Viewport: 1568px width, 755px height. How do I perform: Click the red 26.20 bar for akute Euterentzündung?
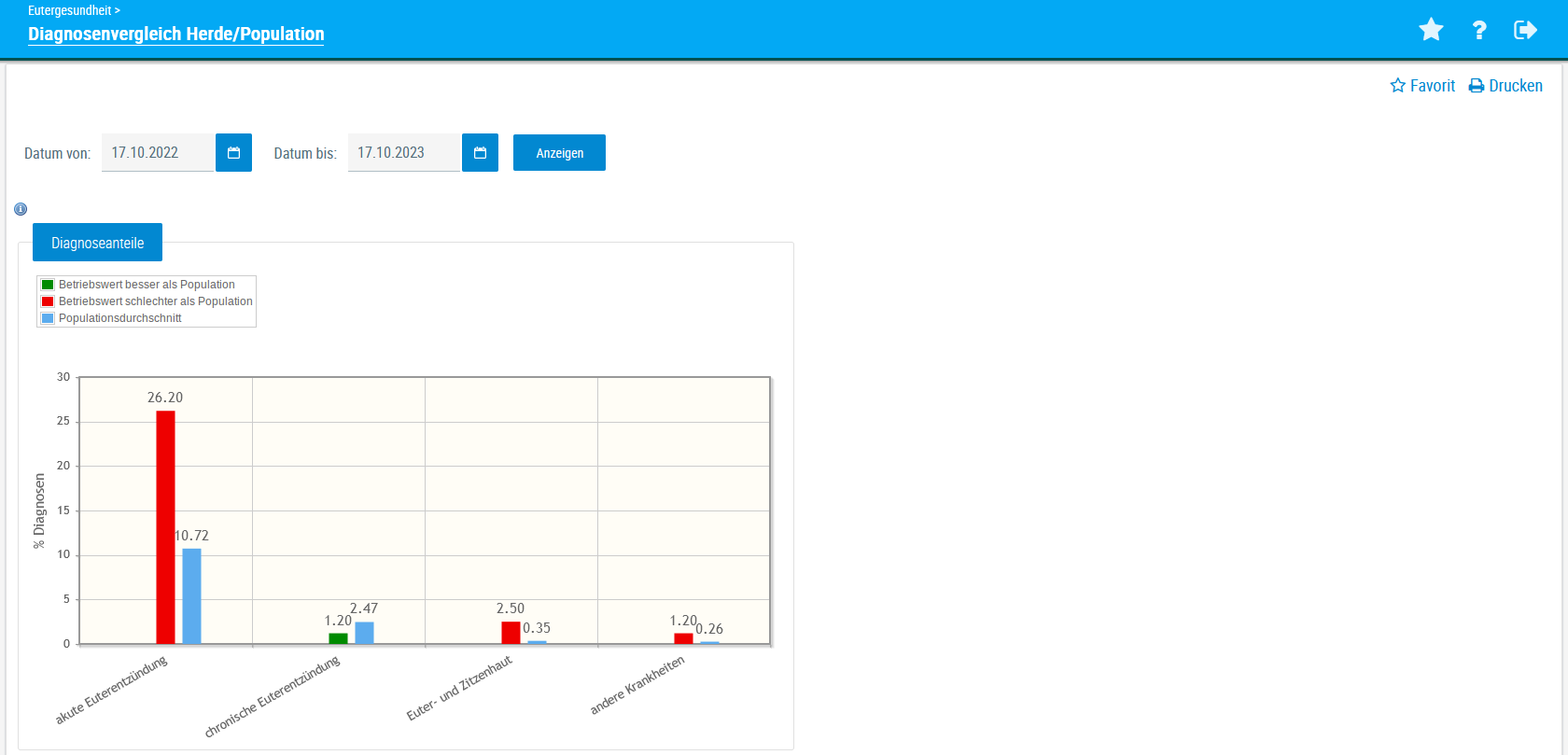coord(165,527)
